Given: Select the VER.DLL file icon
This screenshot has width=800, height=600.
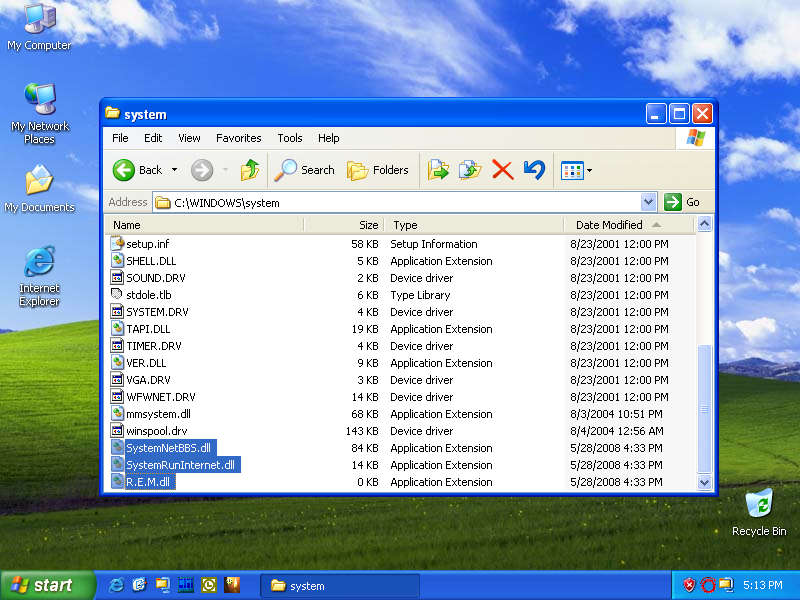Looking at the screenshot, I should point(117,362).
